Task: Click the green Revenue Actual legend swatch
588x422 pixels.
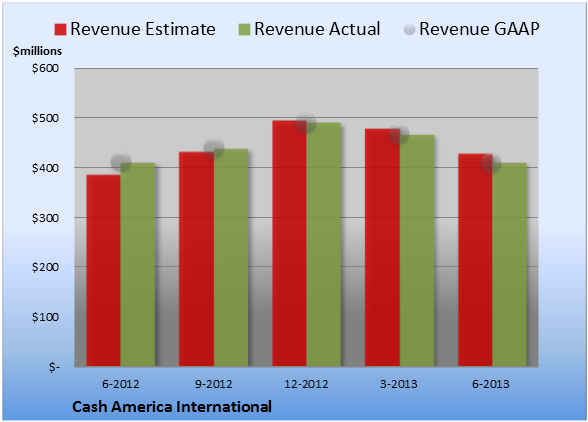Action: coord(244,29)
